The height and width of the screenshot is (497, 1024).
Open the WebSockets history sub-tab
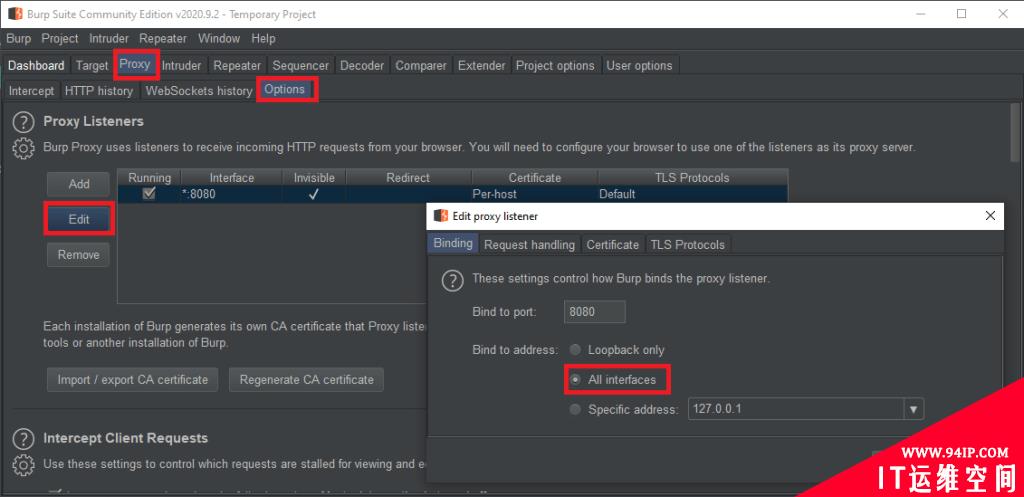[x=199, y=91]
